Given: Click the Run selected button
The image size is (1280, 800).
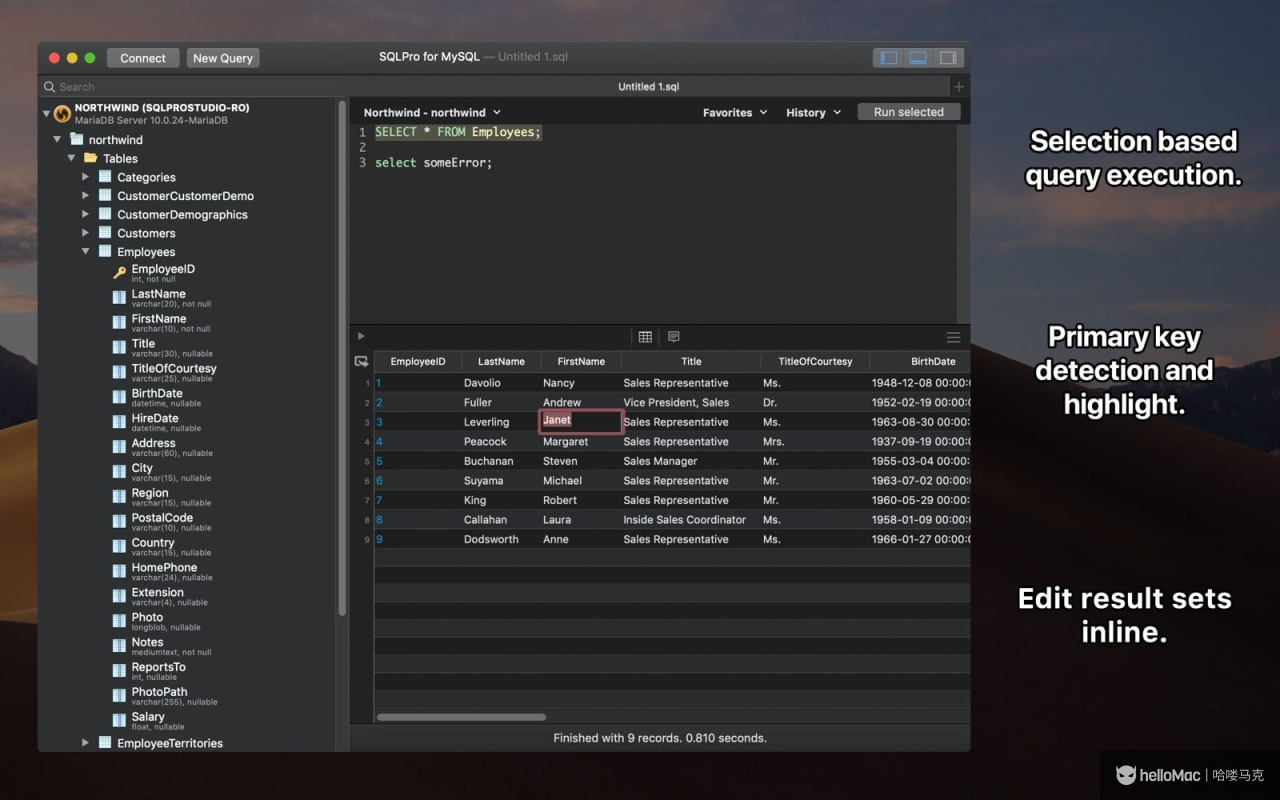Looking at the screenshot, I should click(908, 112).
